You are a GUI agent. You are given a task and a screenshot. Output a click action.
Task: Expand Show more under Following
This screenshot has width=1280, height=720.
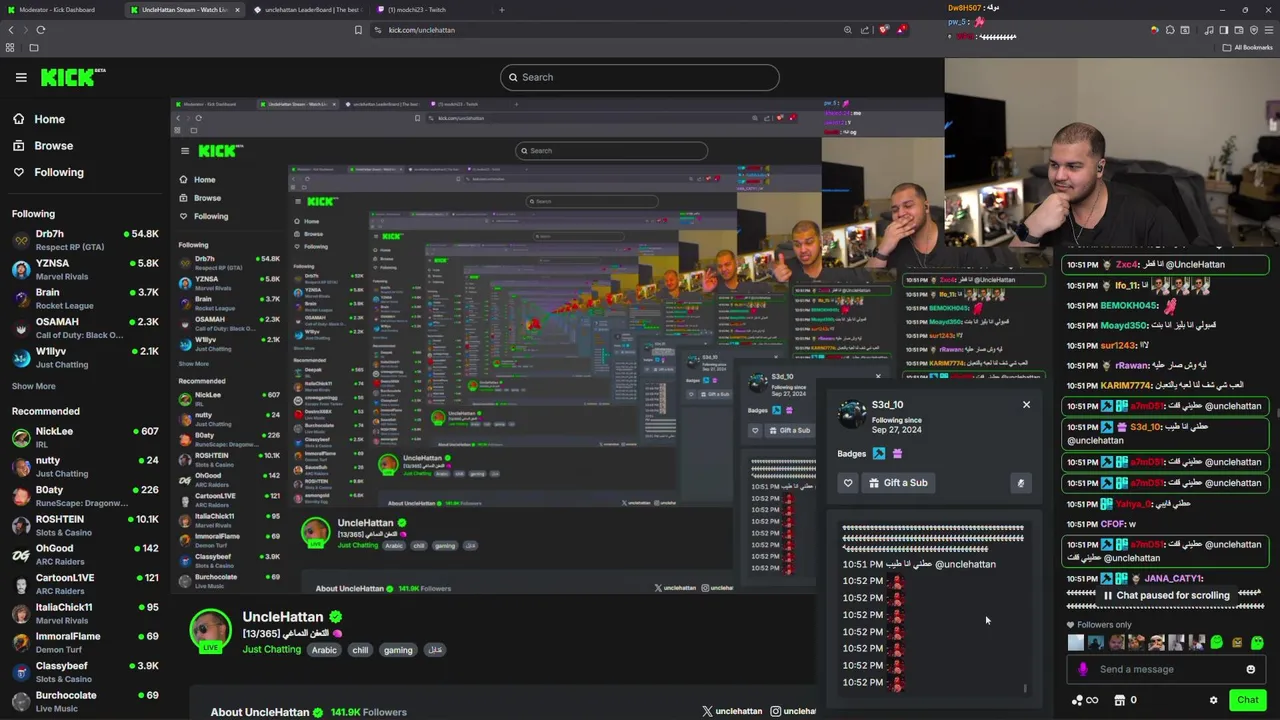point(33,386)
